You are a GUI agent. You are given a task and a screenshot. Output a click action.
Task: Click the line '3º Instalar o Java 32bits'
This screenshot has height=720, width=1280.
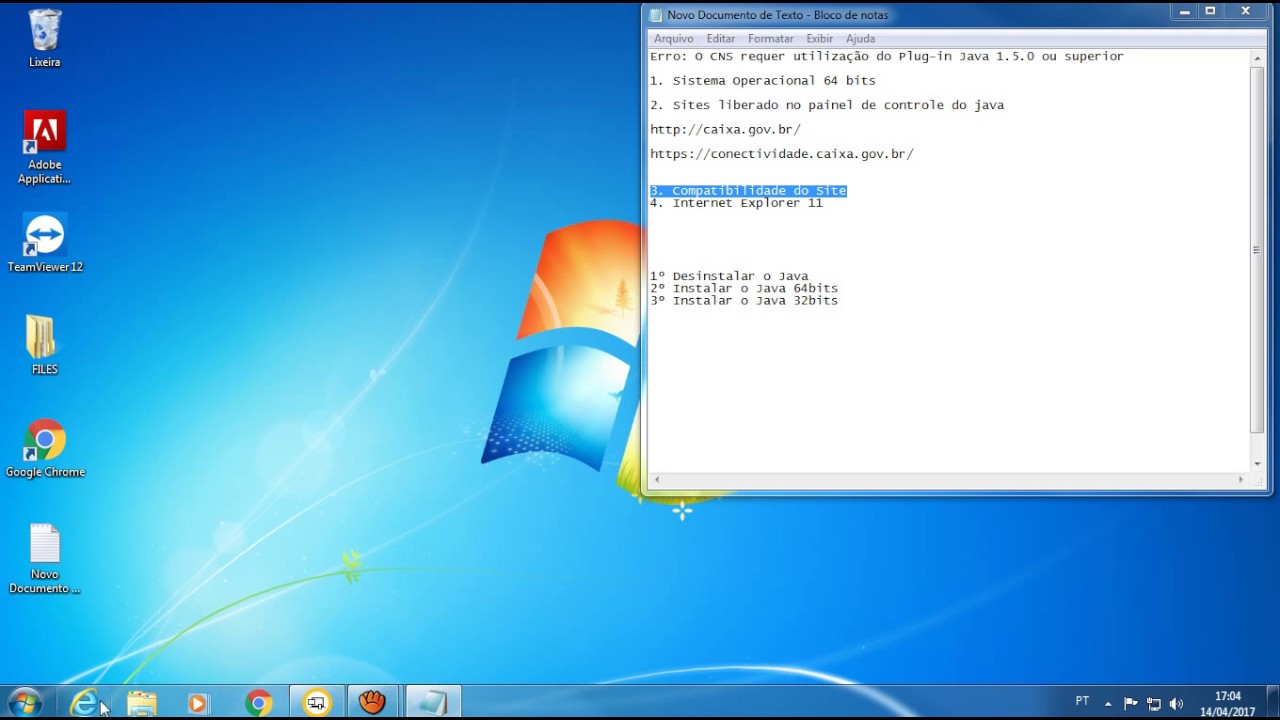(x=744, y=300)
